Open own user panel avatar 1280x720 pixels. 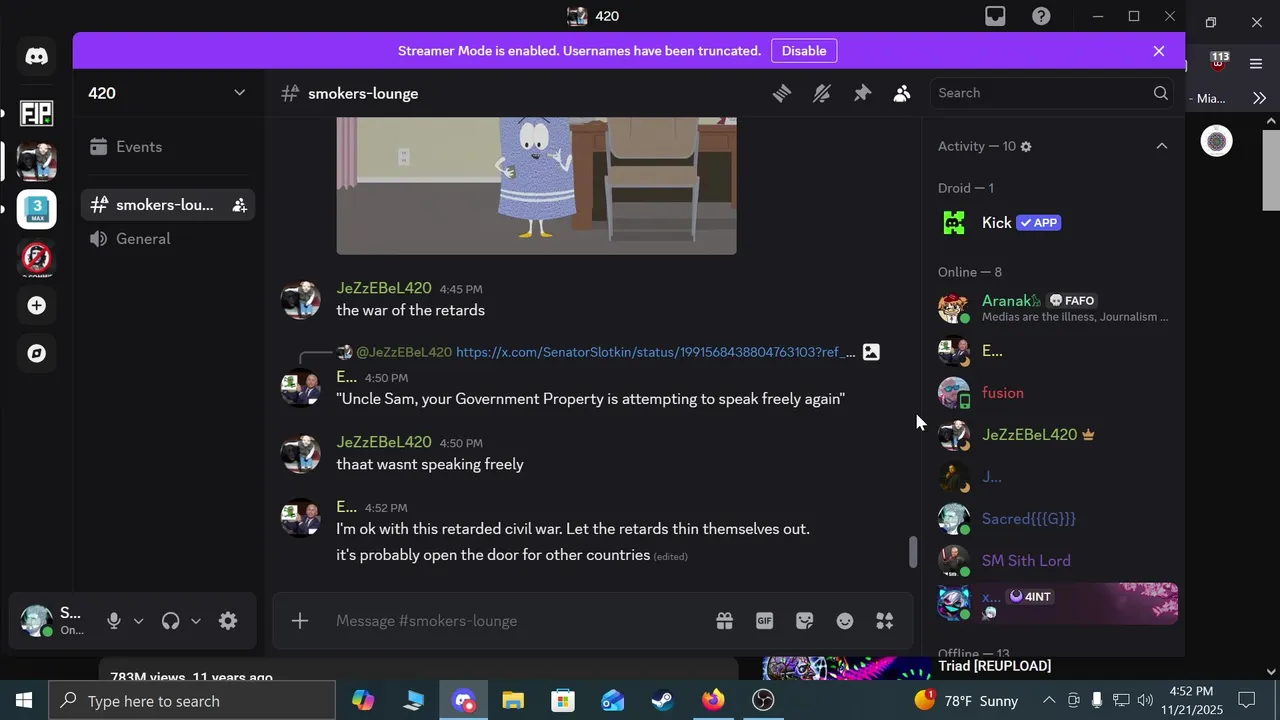point(37,621)
